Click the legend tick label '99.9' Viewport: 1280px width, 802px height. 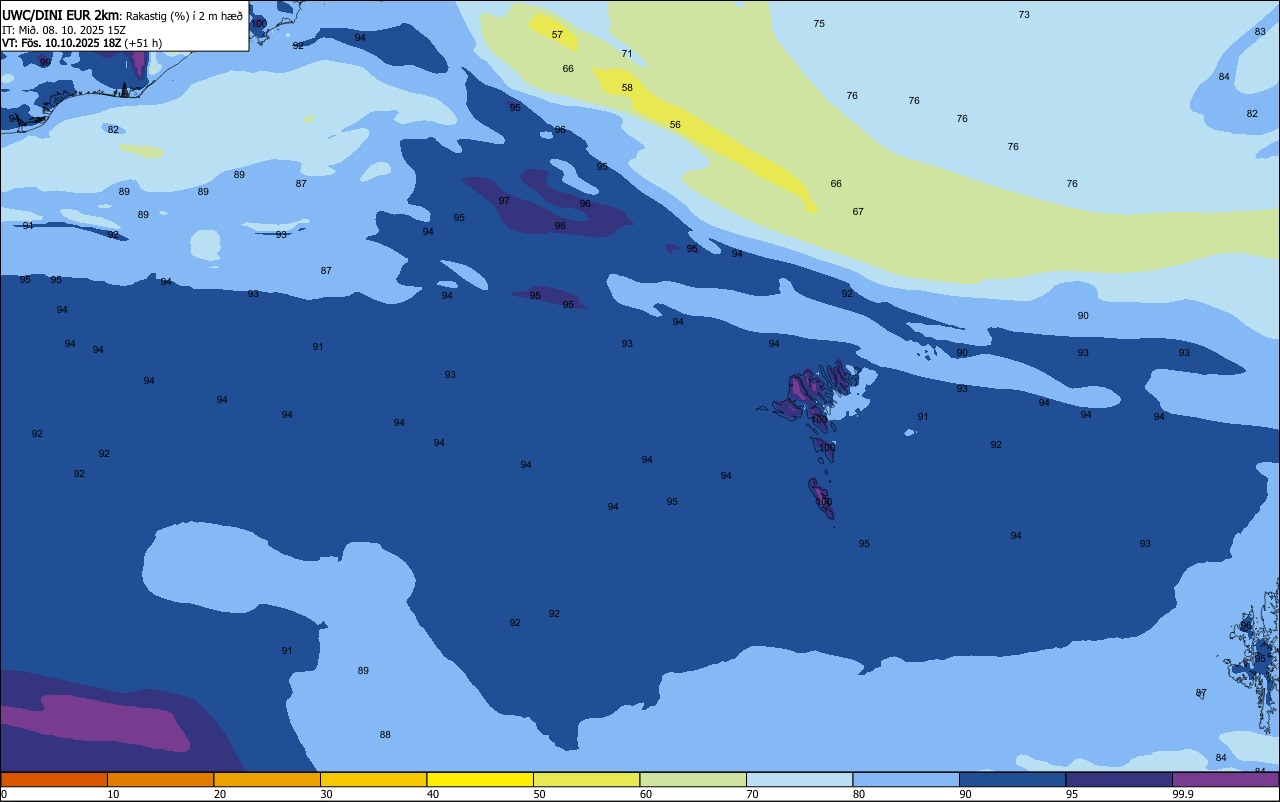tap(1184, 794)
